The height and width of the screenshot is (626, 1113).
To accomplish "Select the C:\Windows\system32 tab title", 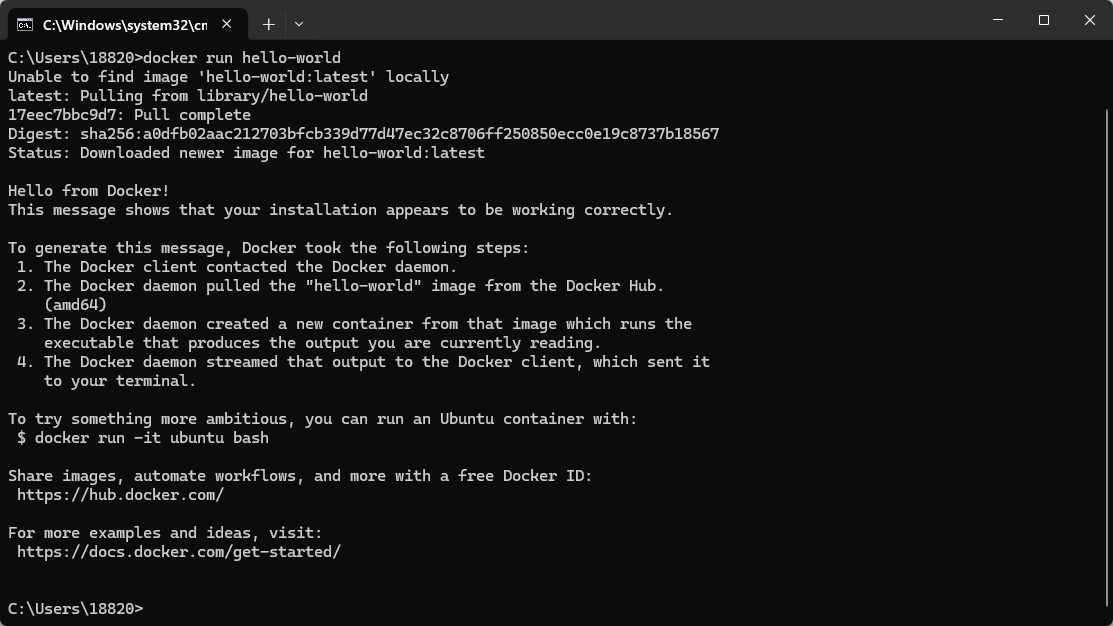I will pos(124,24).
